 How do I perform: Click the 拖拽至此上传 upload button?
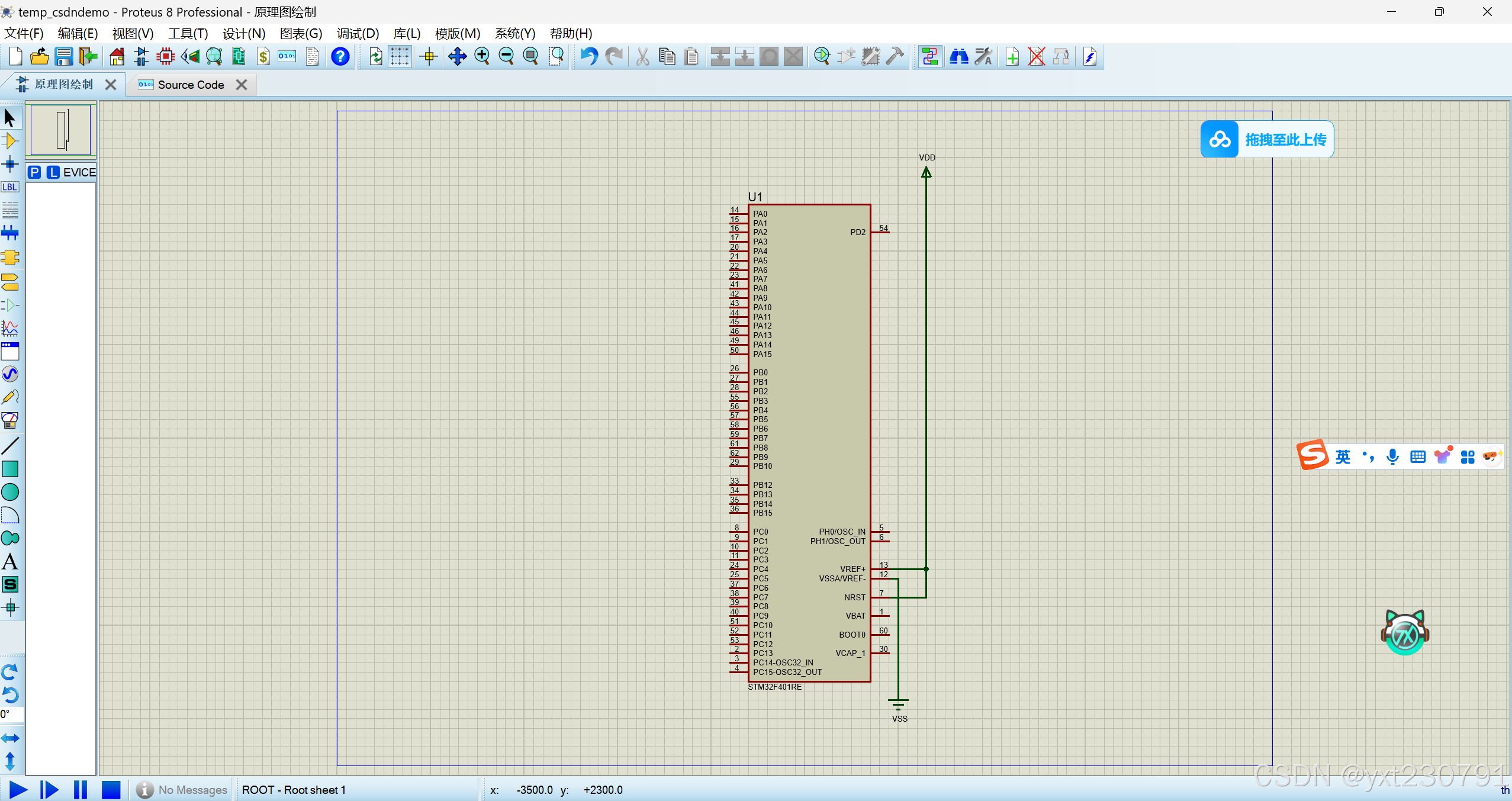(1267, 140)
